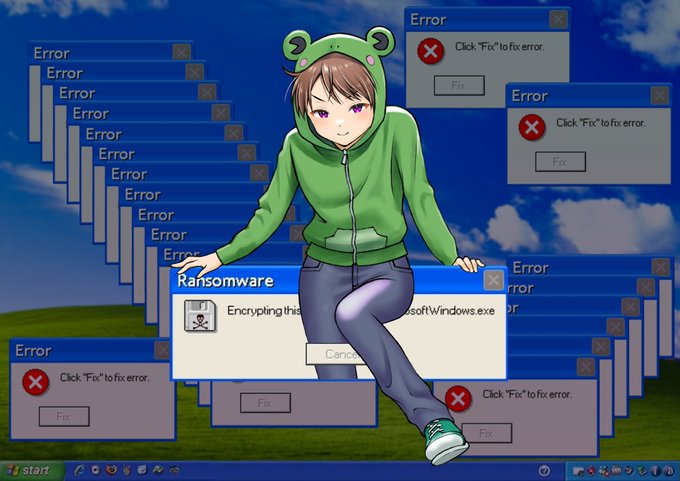Launch Internet Explorer from quick launch
Screen dimensions: 680x481
(x=79, y=470)
